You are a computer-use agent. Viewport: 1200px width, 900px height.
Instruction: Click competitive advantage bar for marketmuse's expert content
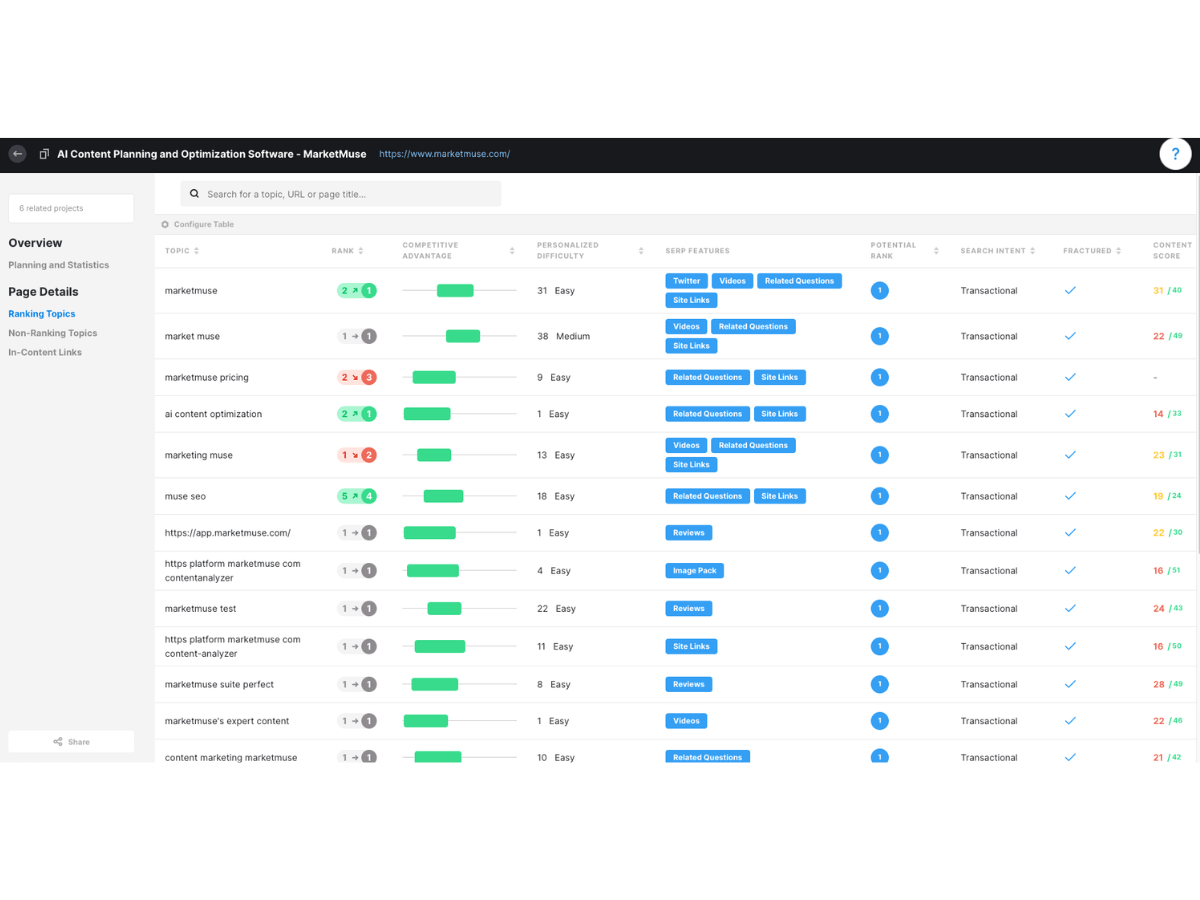426,721
